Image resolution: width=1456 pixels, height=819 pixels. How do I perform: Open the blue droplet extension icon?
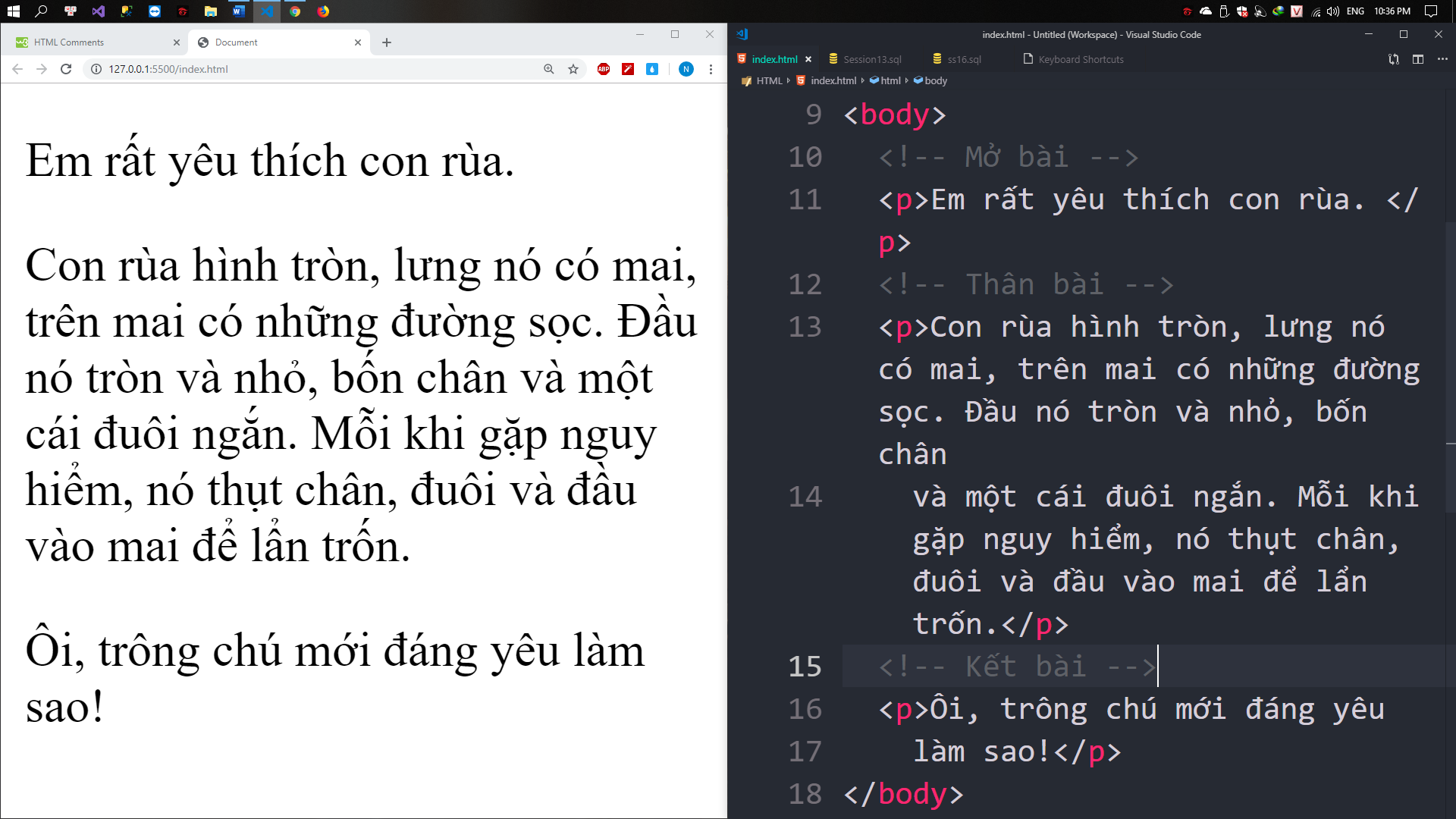pyautogui.click(x=652, y=69)
